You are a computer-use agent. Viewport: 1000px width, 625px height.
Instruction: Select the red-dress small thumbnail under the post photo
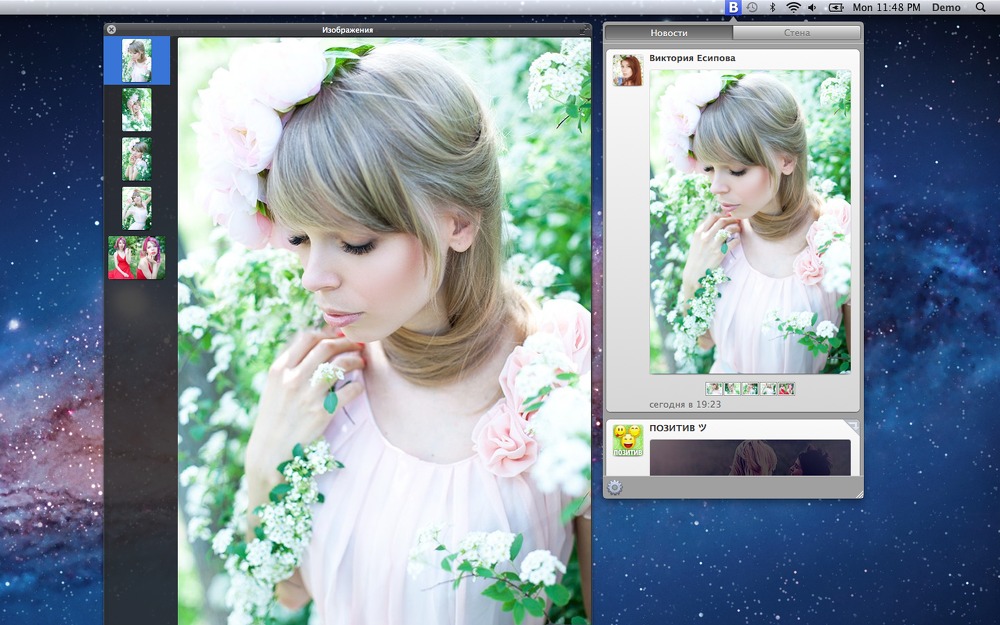pos(786,388)
